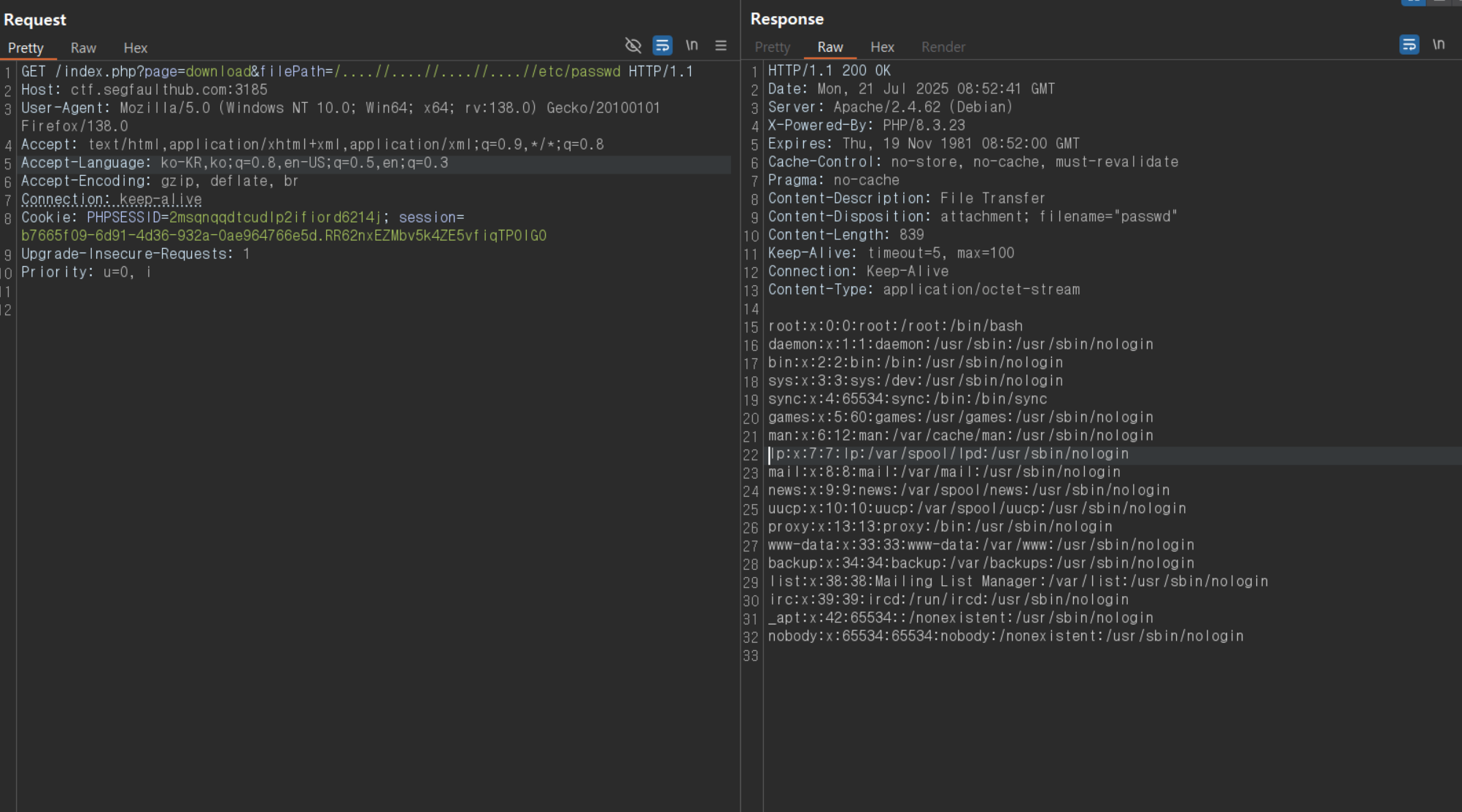The image size is (1462, 812).
Task: Click the Host: ctf.segfaulthub.com:3185 header line
Action: point(144,90)
